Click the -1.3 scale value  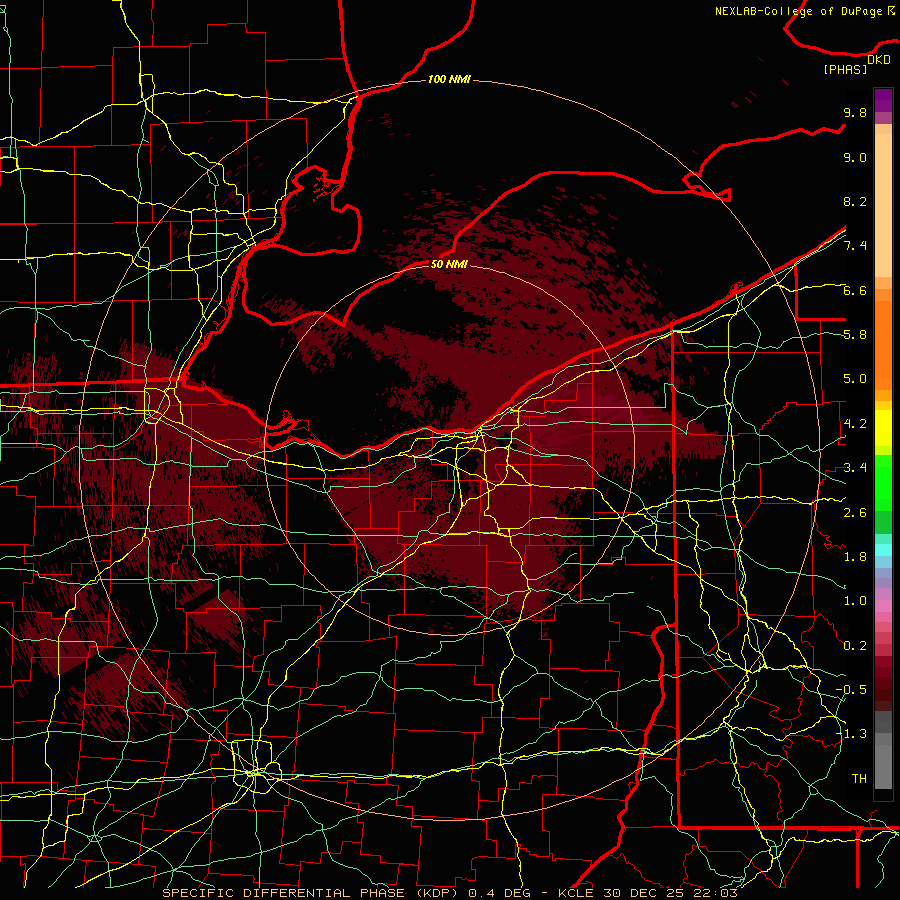point(851,734)
